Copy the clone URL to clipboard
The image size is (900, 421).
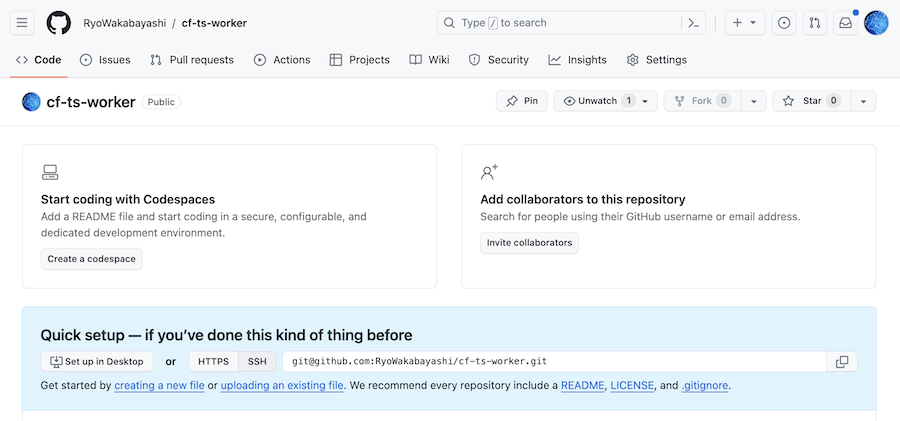[842, 362]
